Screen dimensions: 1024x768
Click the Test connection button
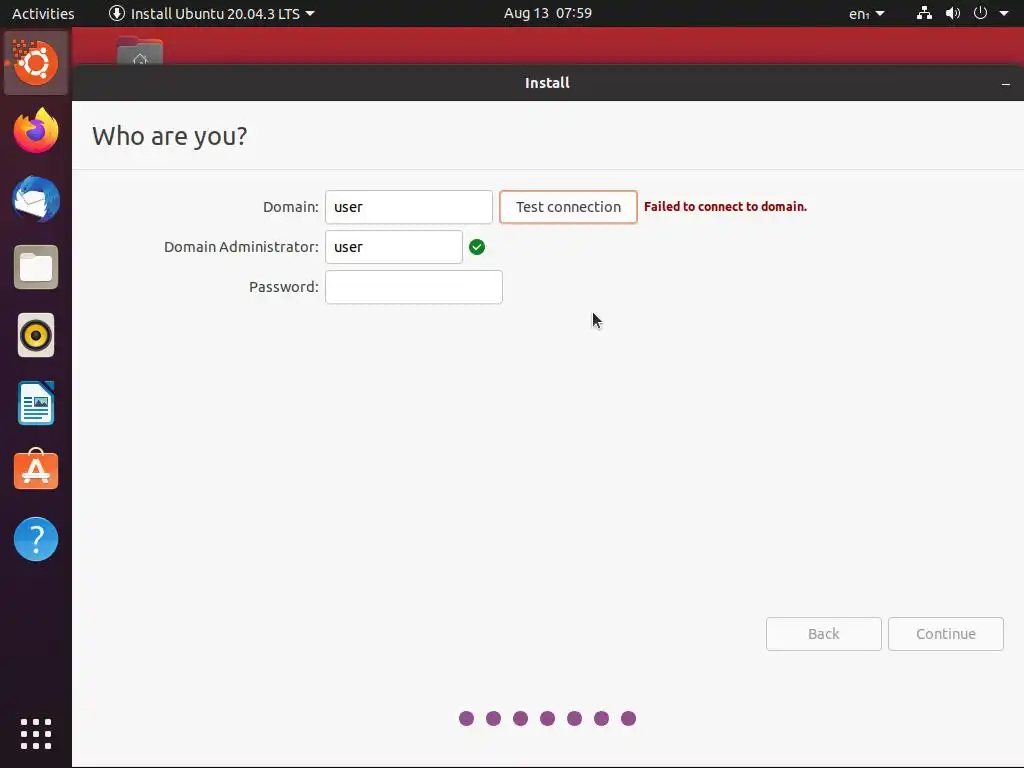[x=568, y=207]
